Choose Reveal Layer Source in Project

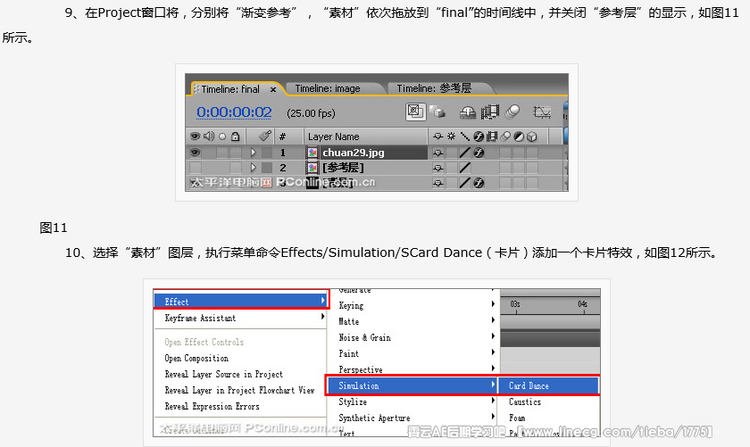223,374
